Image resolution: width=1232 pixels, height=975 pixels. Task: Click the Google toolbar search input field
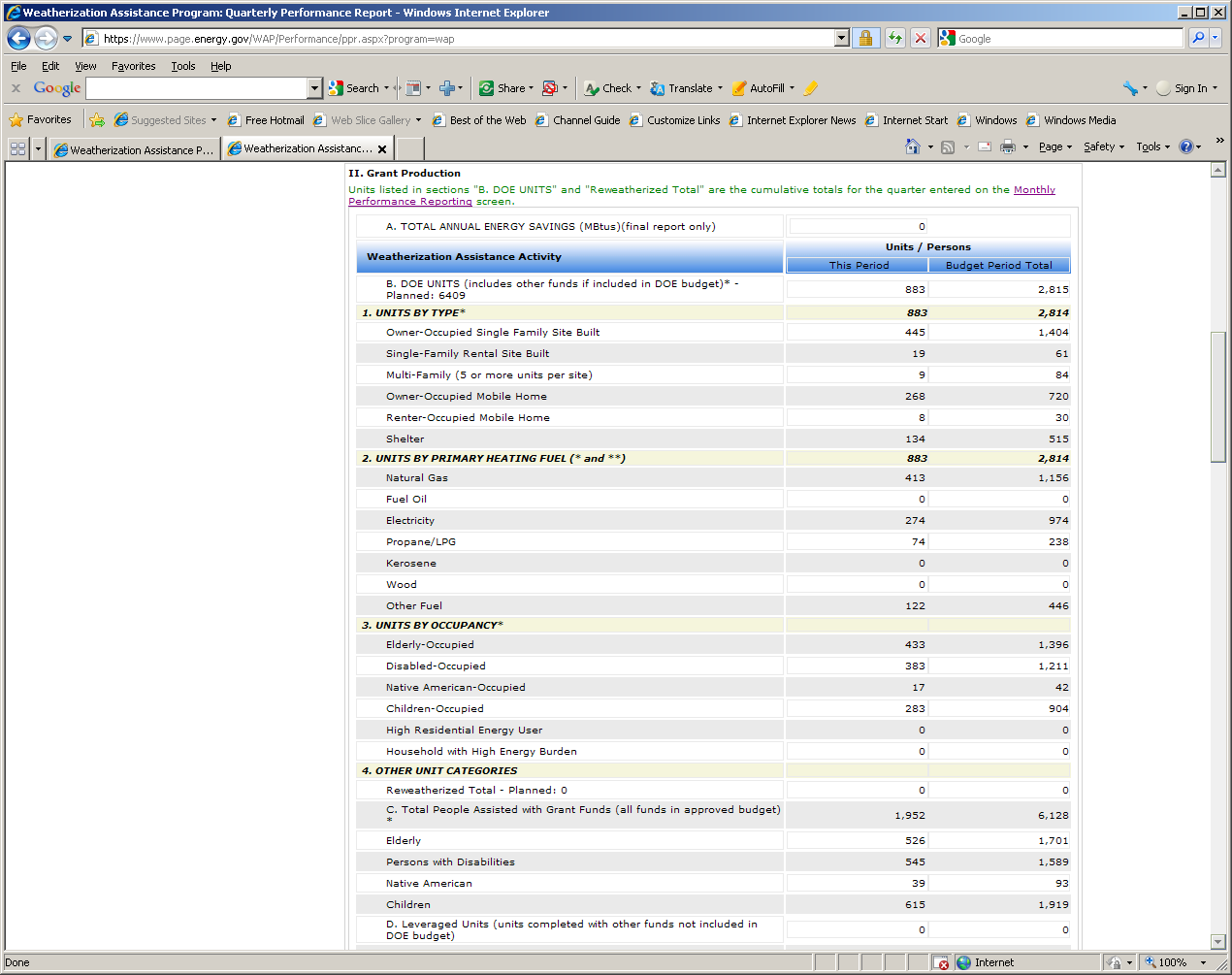197,88
